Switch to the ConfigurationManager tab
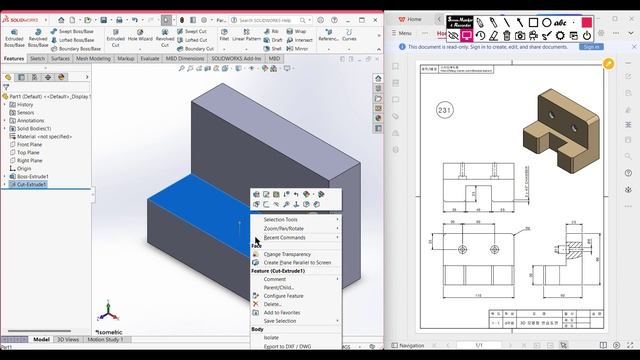Image resolution: width=640 pixels, height=360 pixels. 35,77
